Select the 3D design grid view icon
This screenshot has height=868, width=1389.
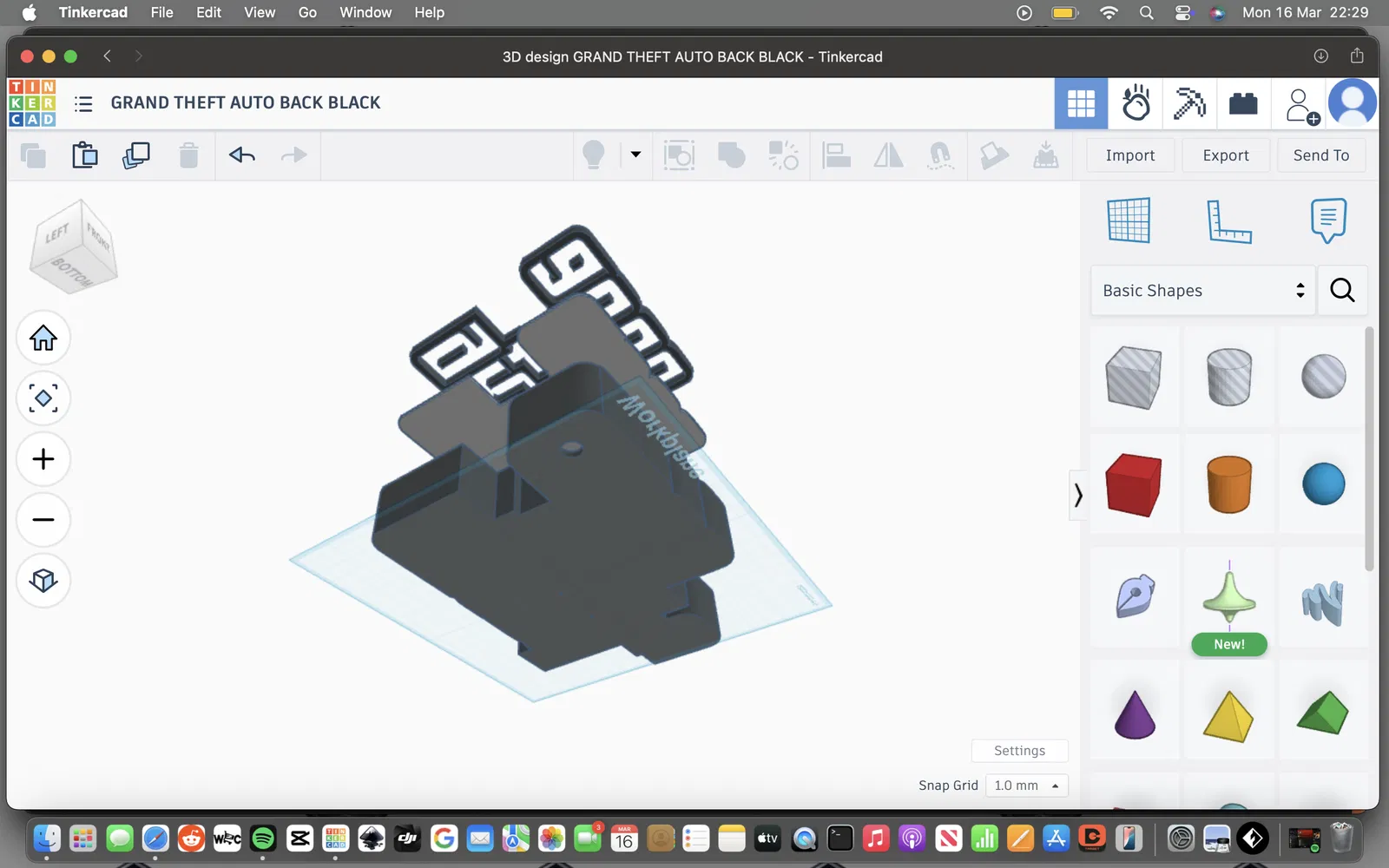1081,103
